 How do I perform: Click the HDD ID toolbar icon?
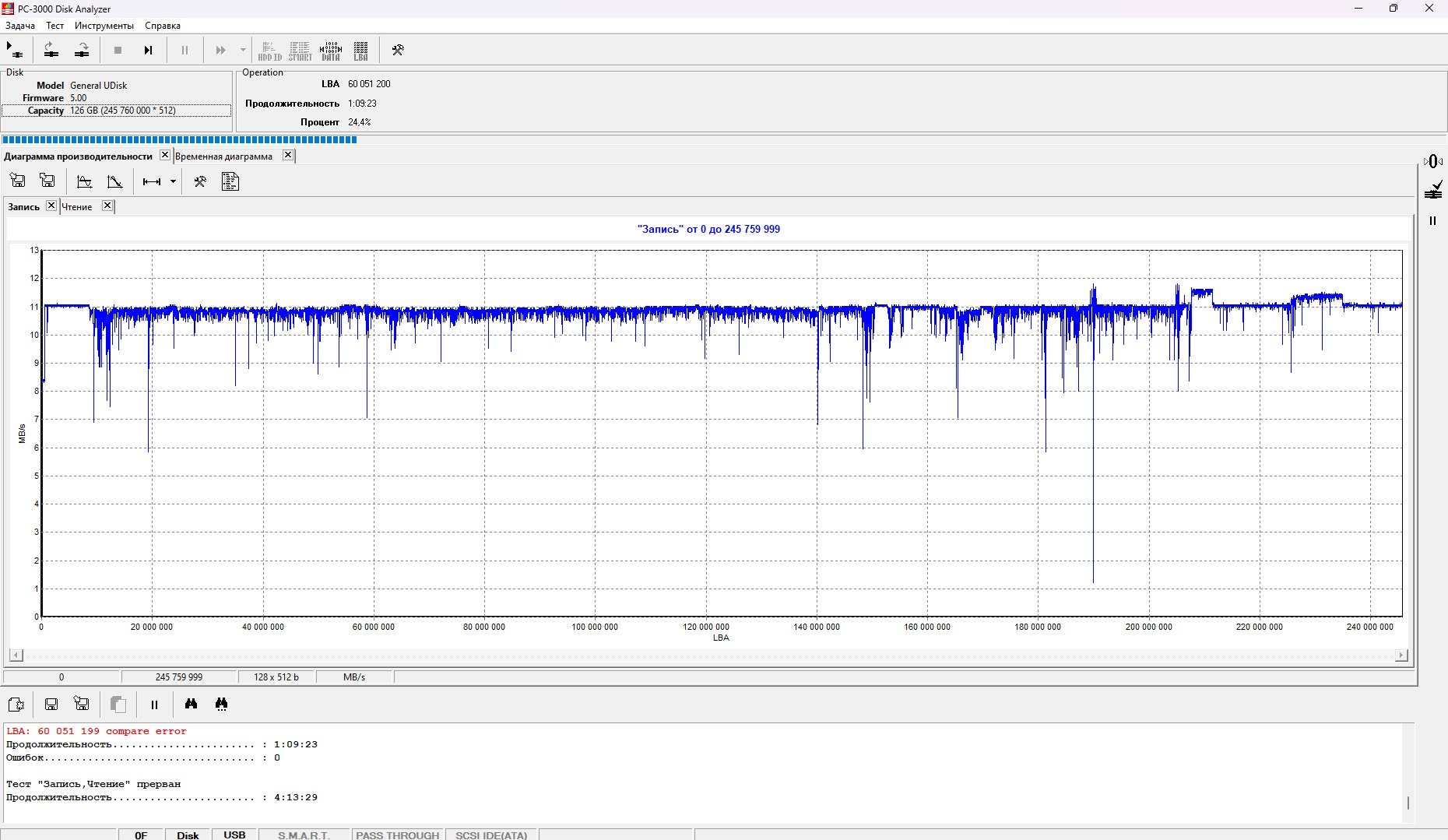(x=269, y=51)
